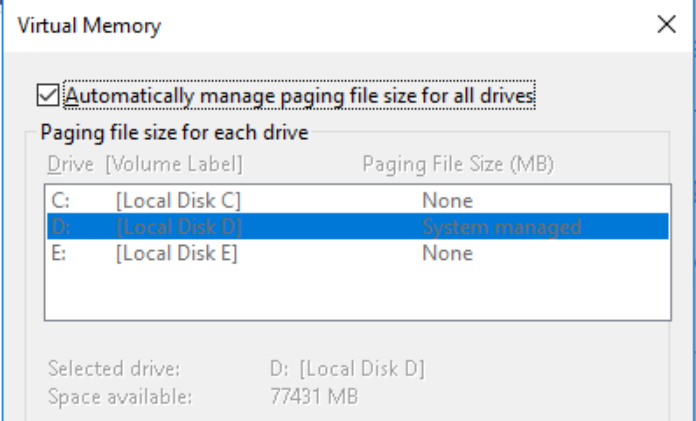This screenshot has width=696, height=421.
Task: Select the E: drive letter in the list
Action: (58, 253)
